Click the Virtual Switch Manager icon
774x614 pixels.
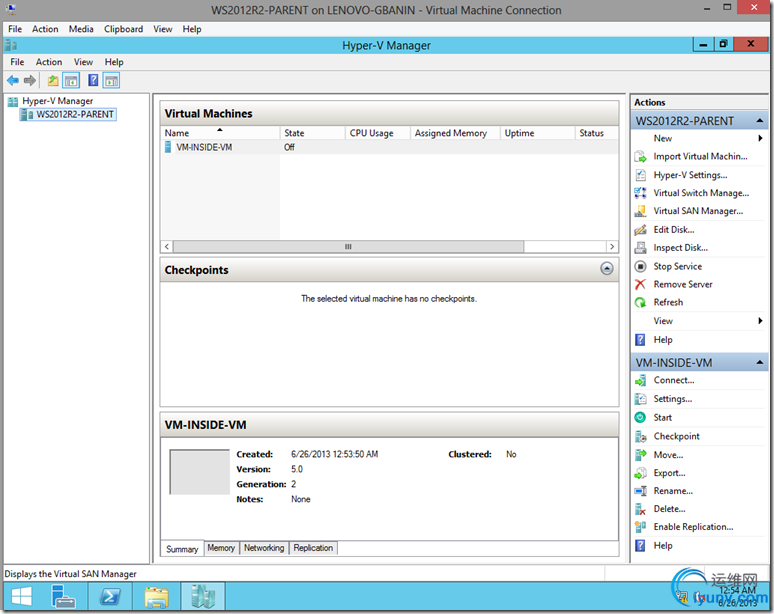click(x=640, y=193)
